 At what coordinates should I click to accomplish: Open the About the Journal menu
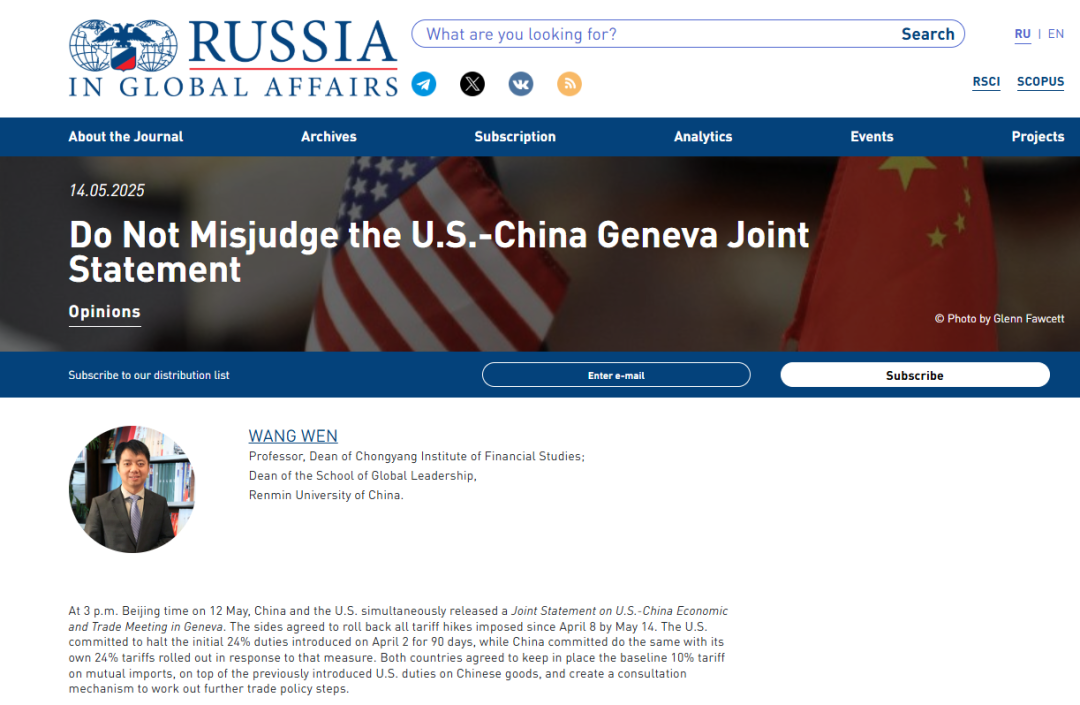[x=126, y=137]
